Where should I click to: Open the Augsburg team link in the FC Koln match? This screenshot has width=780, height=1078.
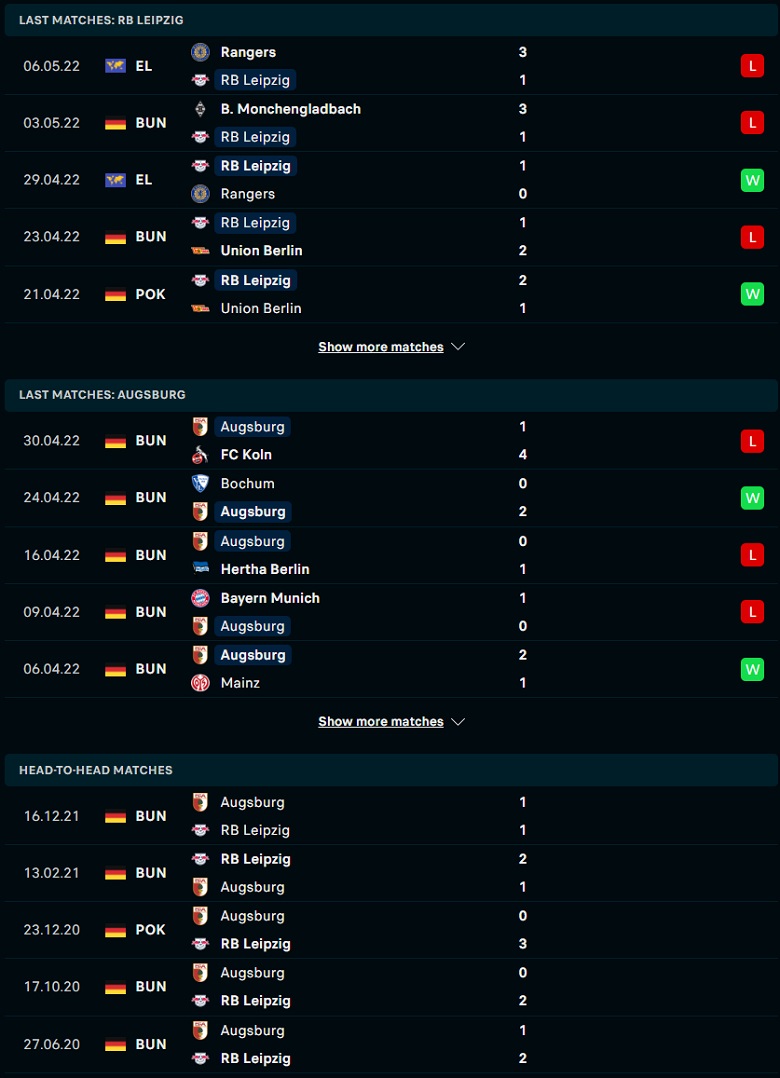(x=252, y=427)
